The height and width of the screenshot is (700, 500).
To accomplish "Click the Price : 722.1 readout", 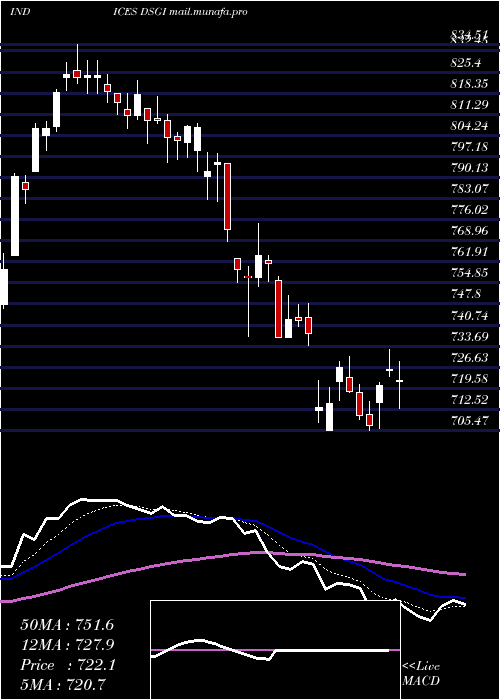I will click(68, 665).
